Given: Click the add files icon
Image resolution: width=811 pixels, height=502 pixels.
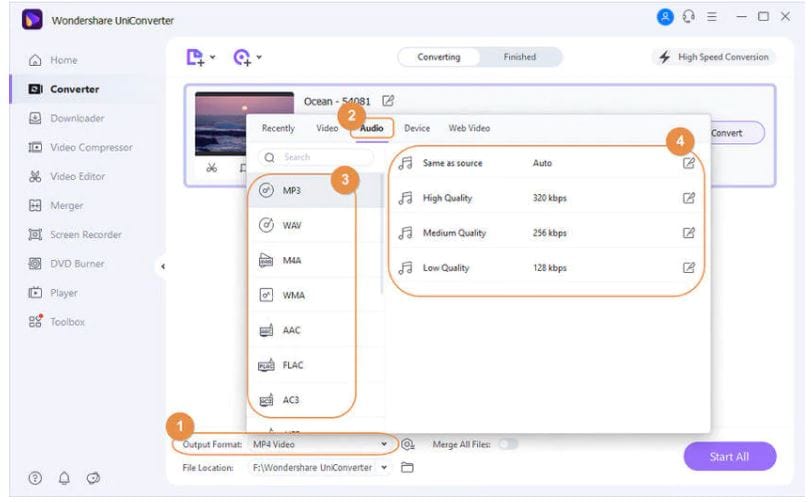Looking at the screenshot, I should (x=195, y=57).
